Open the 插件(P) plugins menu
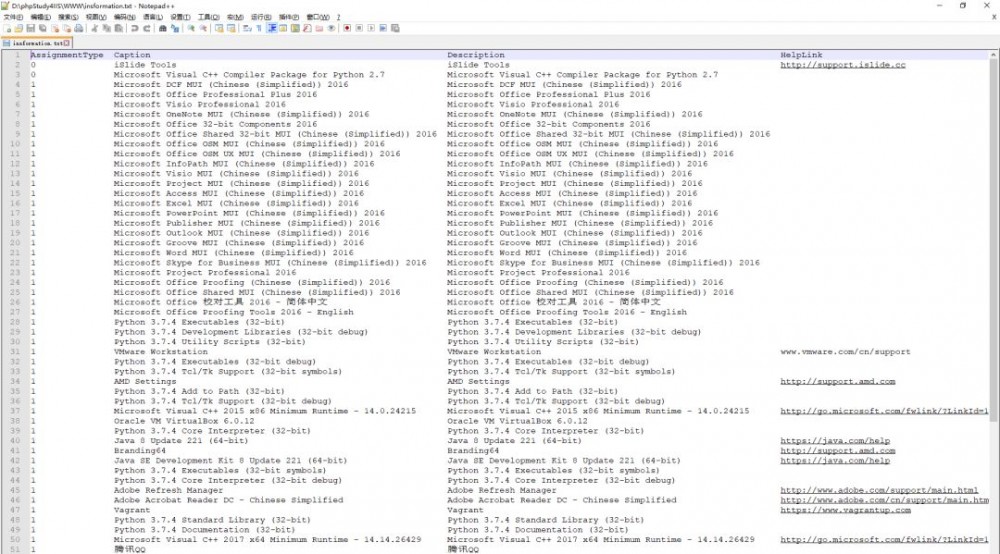The image size is (1000, 554). [289, 17]
